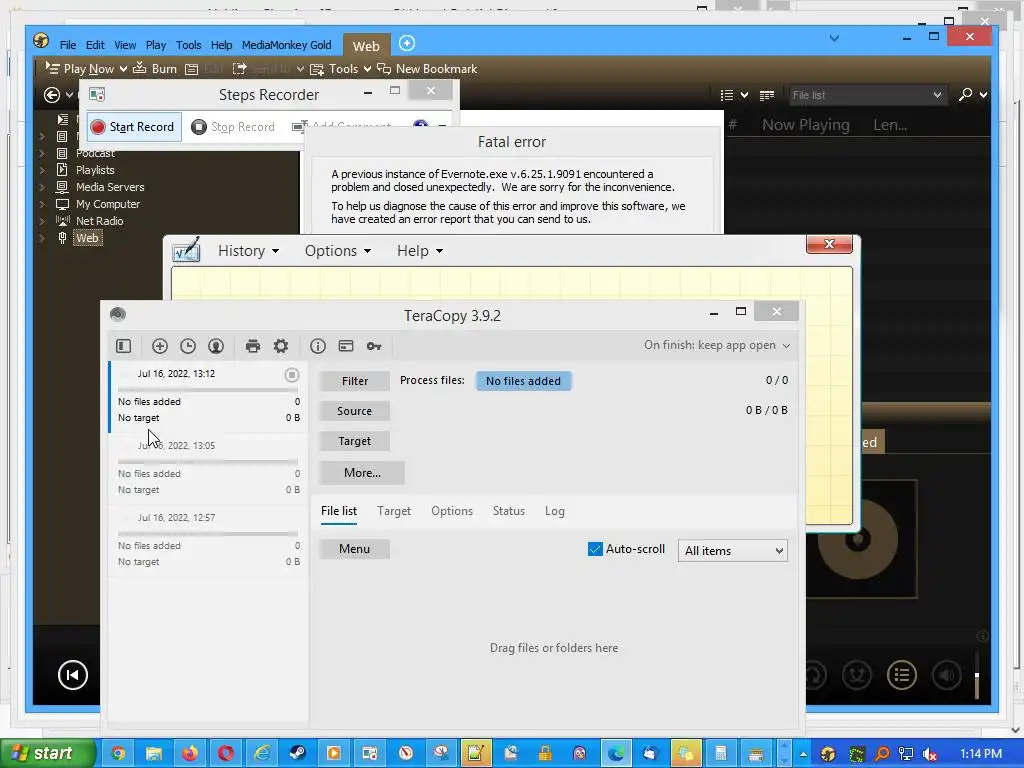This screenshot has width=1024, height=768.
Task: Select the Jul 16, 2022, 12:57 job entry
Action: (208, 540)
